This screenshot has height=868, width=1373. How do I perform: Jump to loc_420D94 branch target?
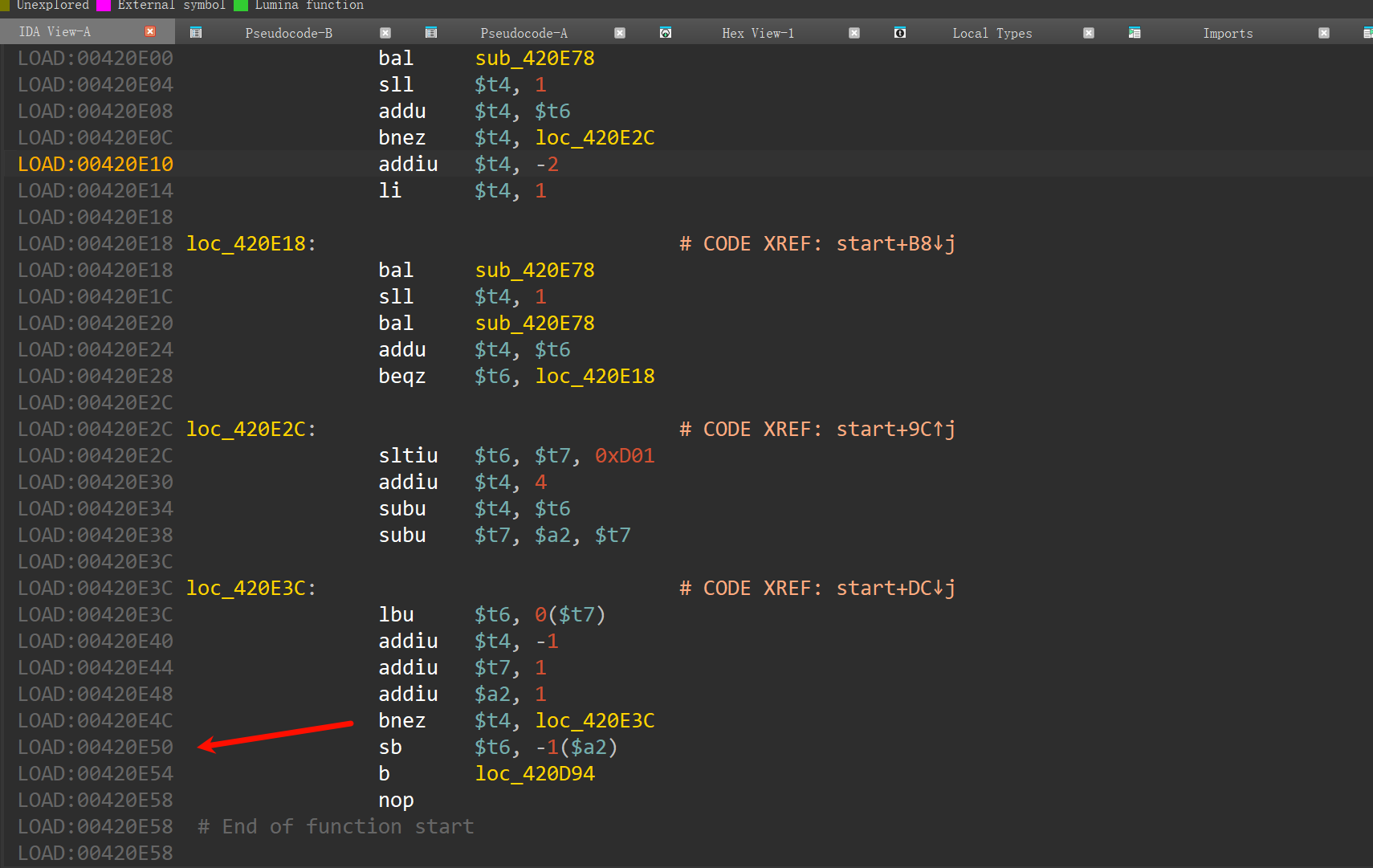point(535,774)
